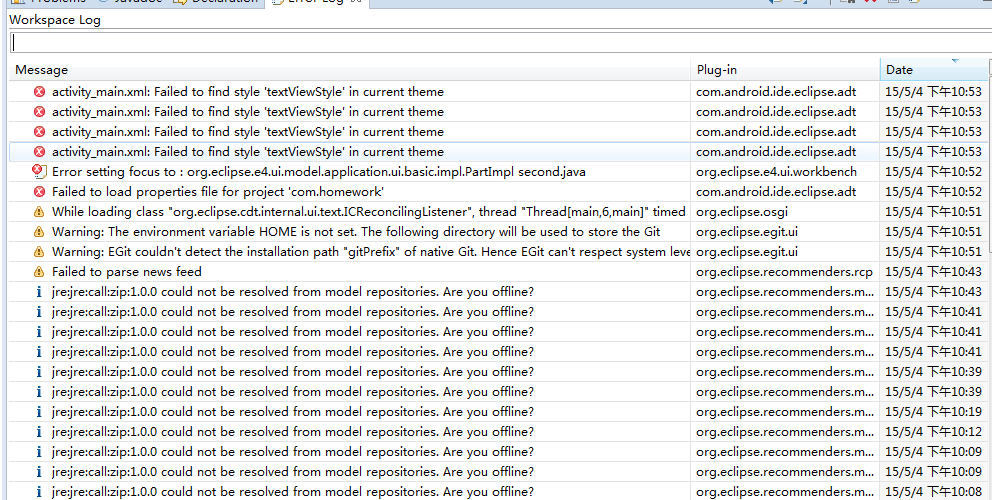Click the warning icon beside 'Failed to parse news feed'
Screen dimensions: 992x500
39,272
